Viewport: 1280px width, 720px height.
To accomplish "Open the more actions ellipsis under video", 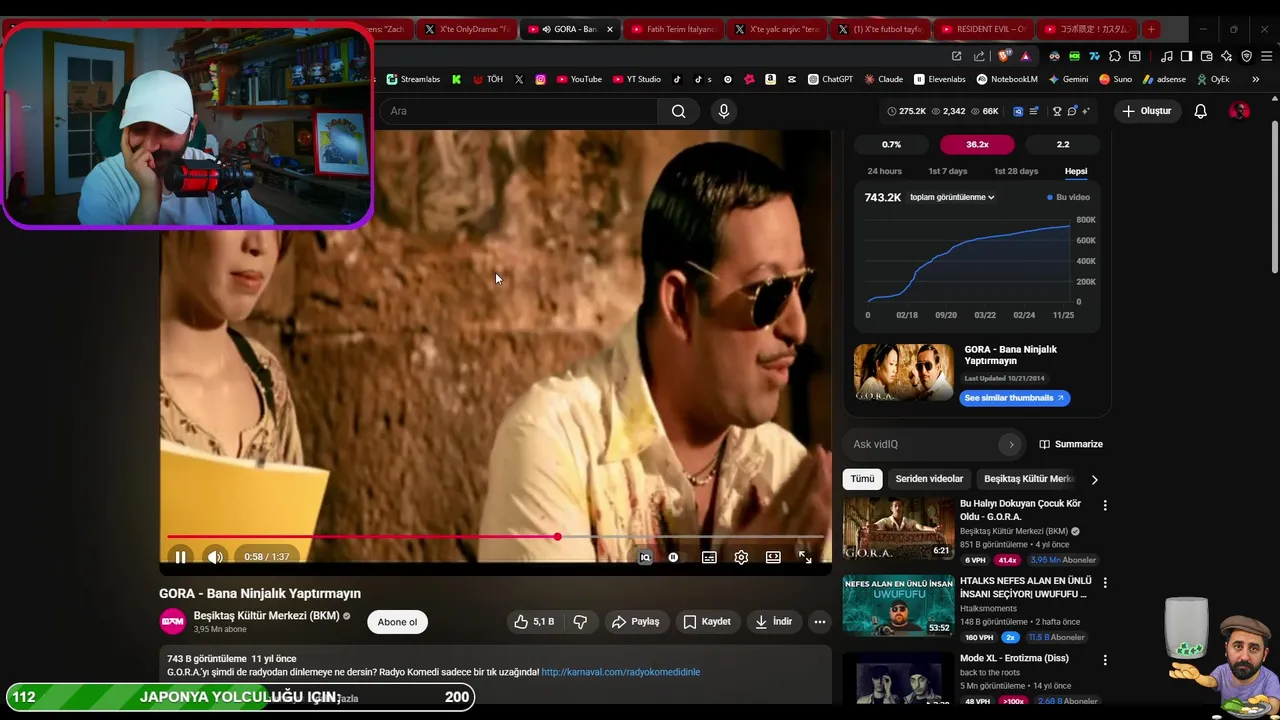I will 820,621.
